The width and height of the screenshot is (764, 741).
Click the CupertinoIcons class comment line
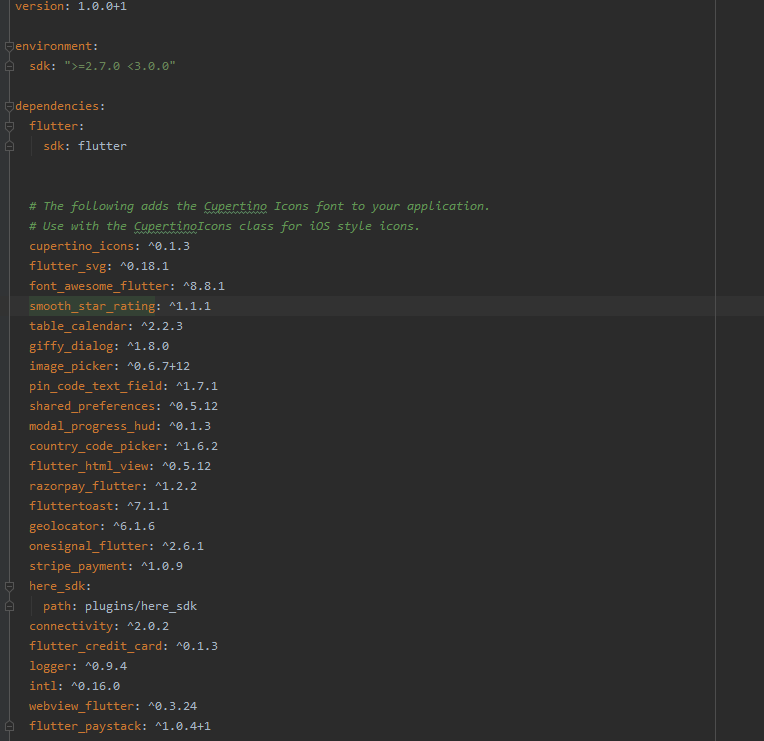coord(224,227)
